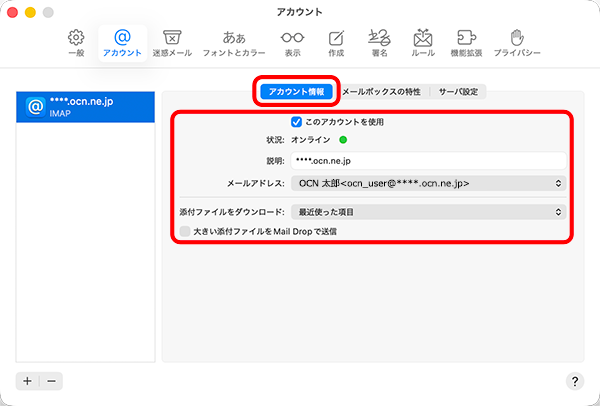
Task: Open the 作成 compose preferences
Action: [336, 42]
